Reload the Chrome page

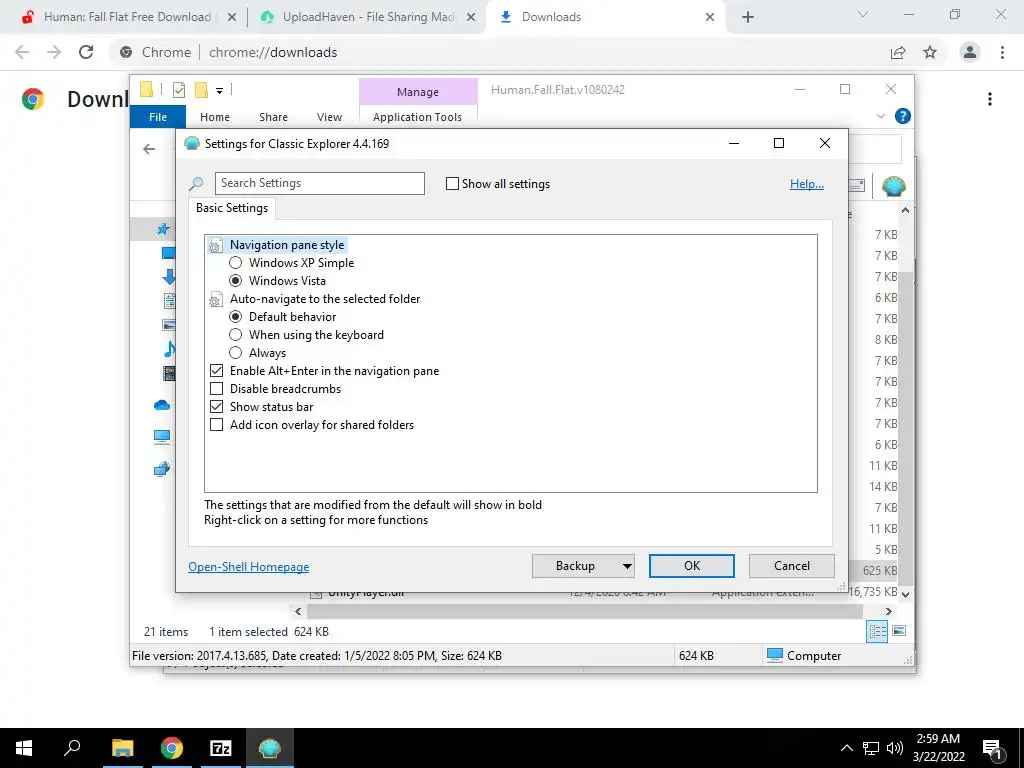[x=86, y=52]
